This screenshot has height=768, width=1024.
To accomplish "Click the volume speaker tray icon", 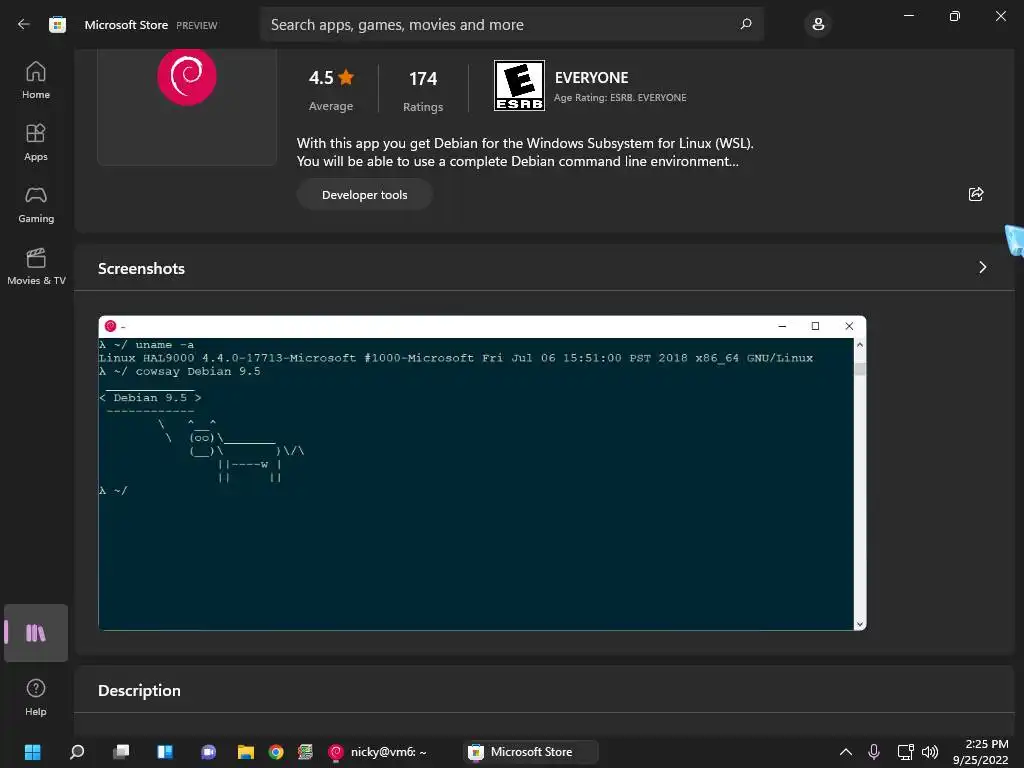I will pyautogui.click(x=930, y=752).
